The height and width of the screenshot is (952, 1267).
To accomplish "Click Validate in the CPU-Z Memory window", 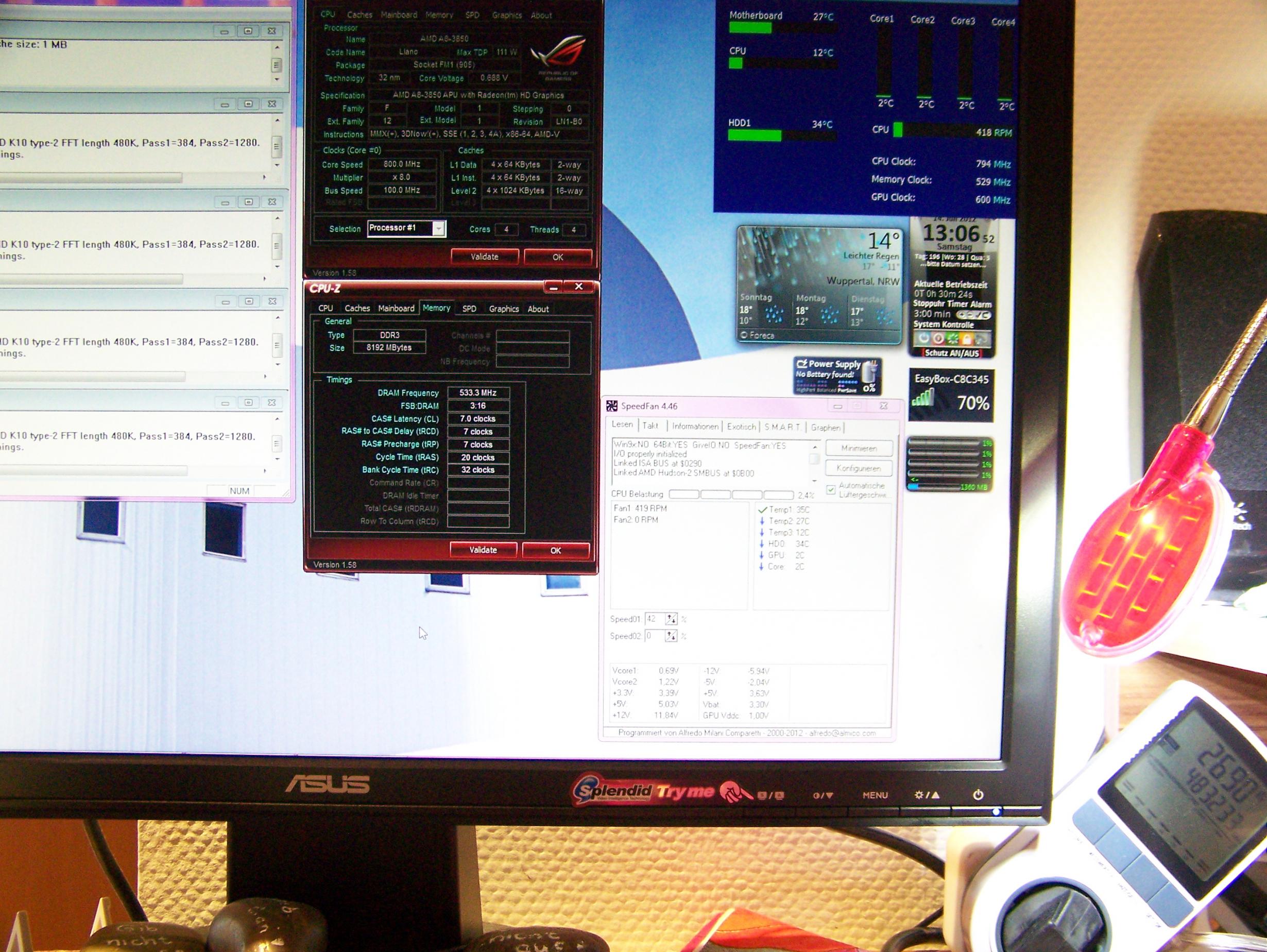I will [483, 550].
